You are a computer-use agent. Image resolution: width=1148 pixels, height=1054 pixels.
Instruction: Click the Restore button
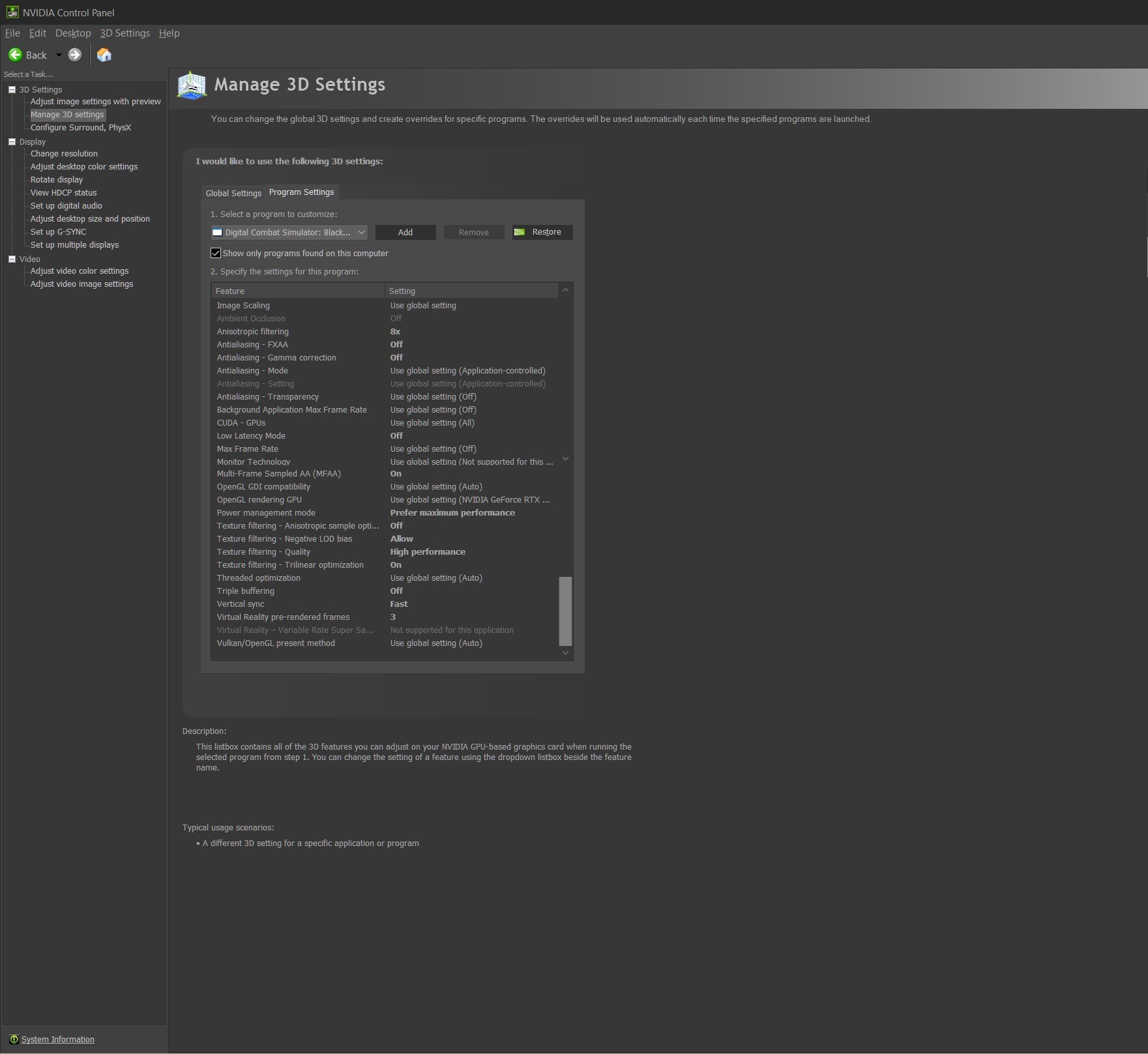(542, 232)
